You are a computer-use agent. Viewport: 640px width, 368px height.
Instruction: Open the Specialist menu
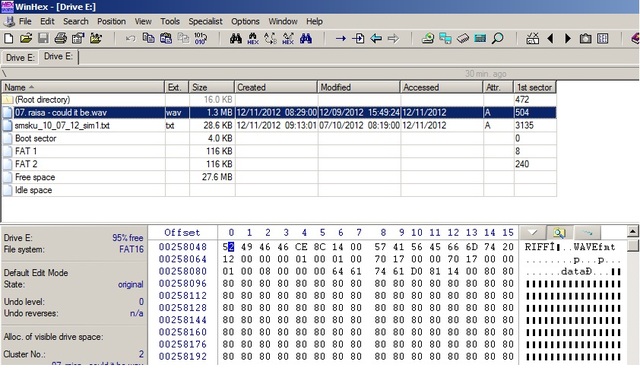205,21
